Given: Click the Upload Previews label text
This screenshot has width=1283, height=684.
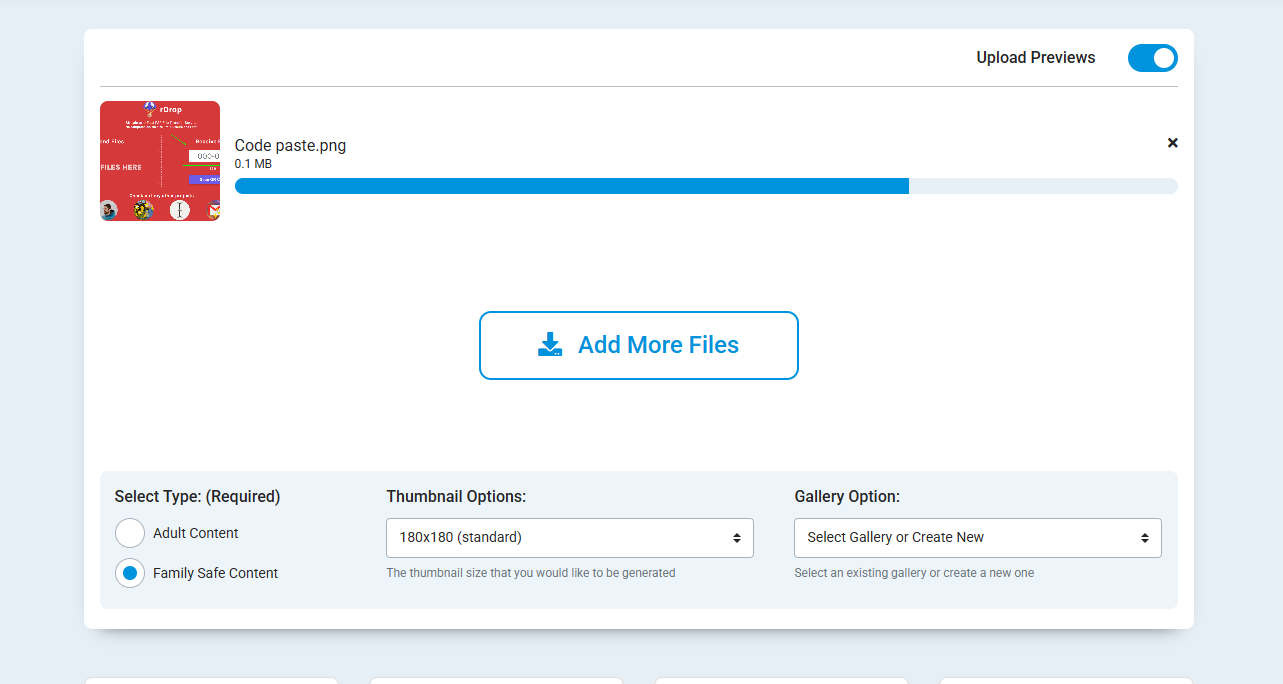Looking at the screenshot, I should point(1035,57).
